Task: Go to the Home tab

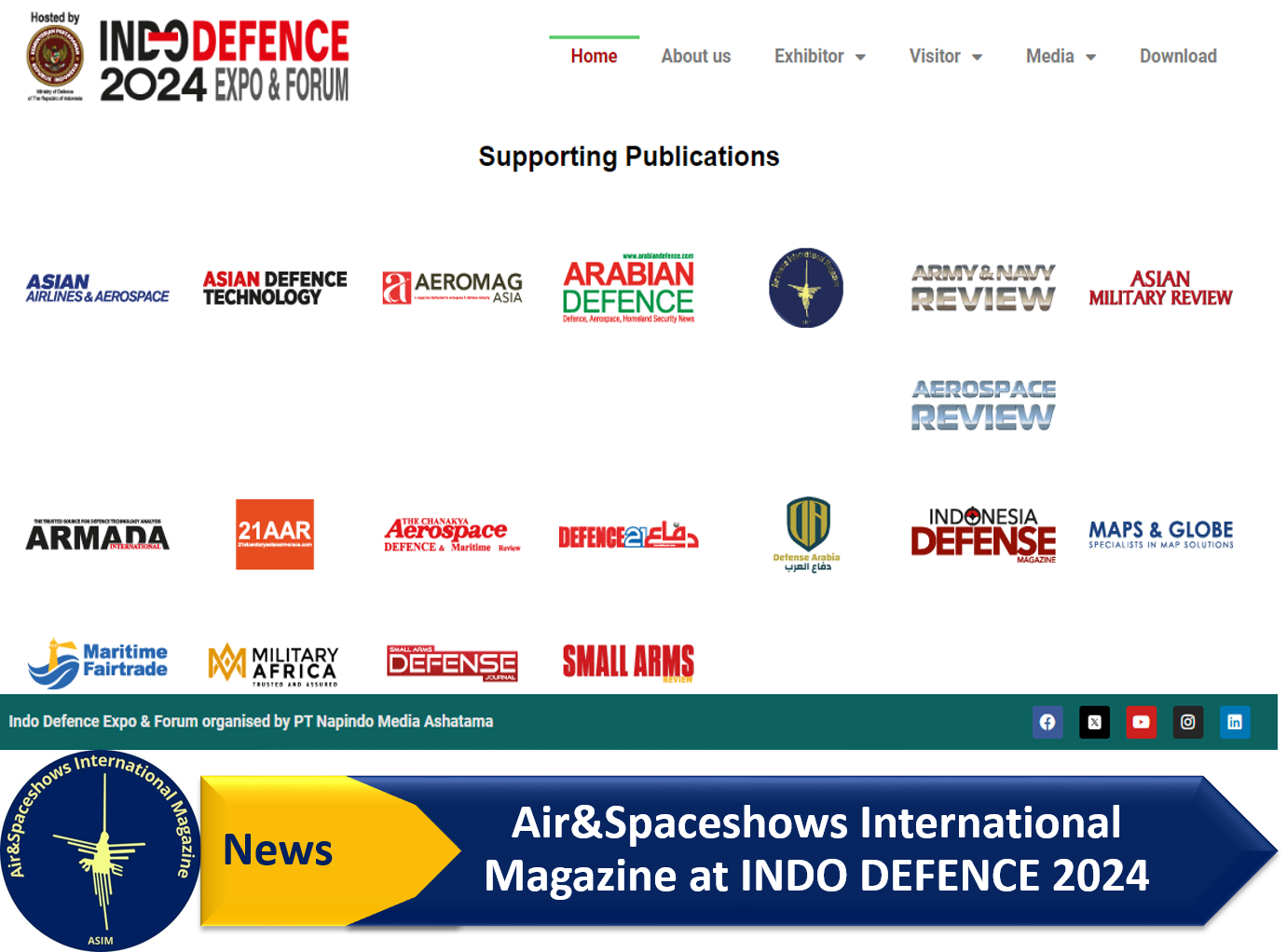Action: click(594, 56)
